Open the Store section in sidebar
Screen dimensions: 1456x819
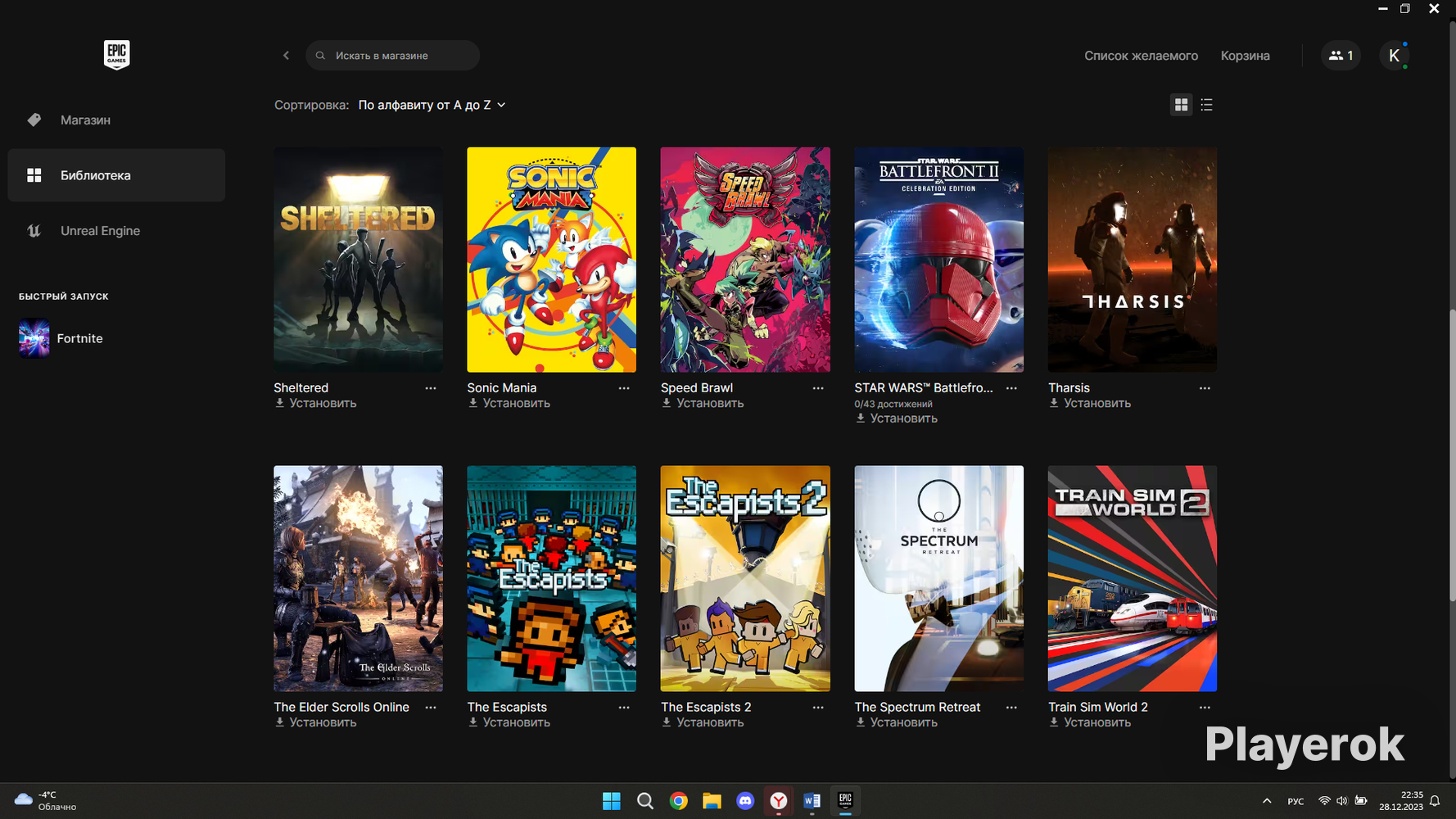coord(116,120)
